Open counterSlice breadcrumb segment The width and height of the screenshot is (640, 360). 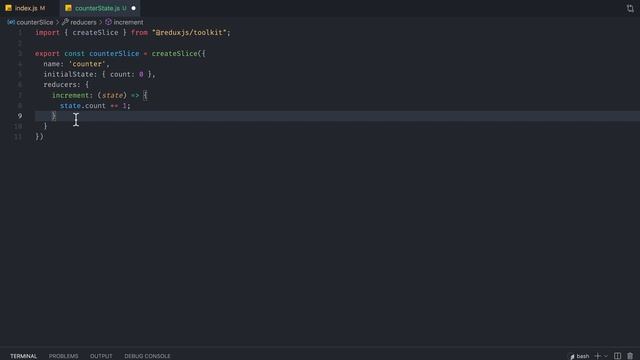pos(31,22)
